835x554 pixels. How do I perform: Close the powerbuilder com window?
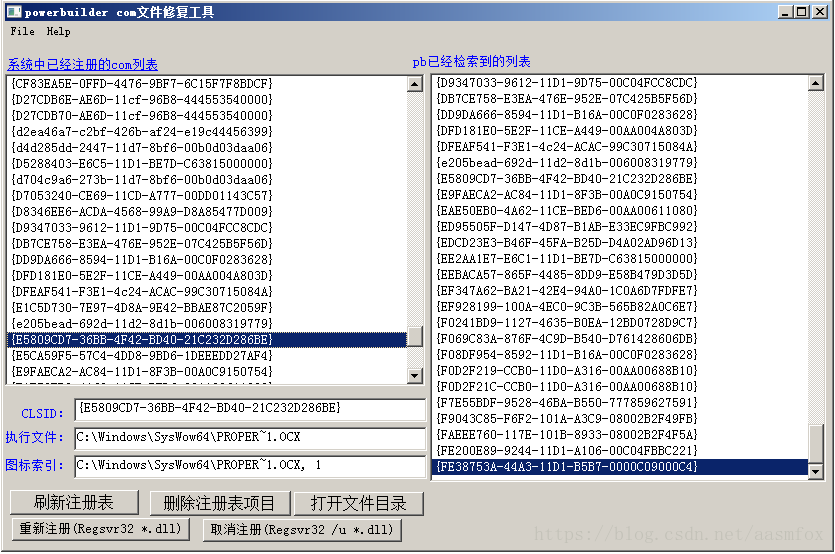820,12
